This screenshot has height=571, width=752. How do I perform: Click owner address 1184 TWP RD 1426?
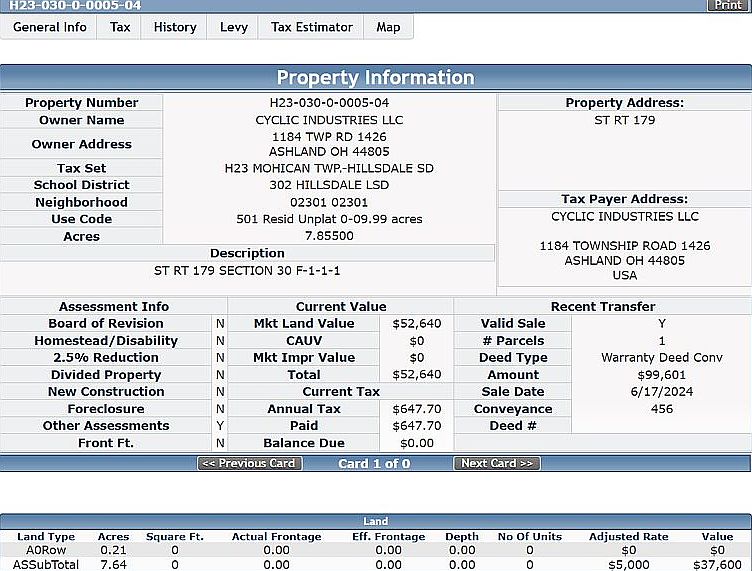point(329,137)
